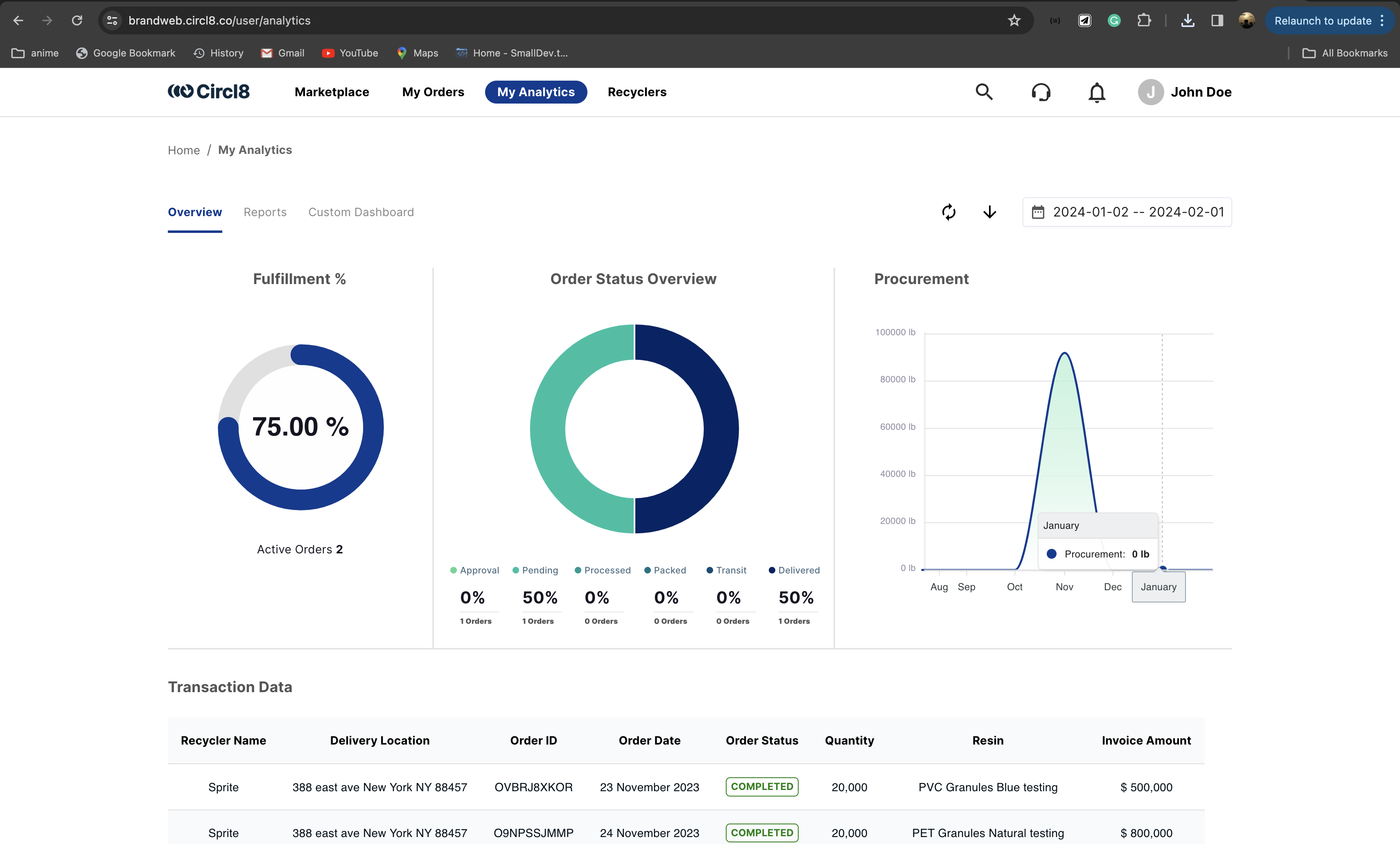Viewport: 1400px width, 844px height.
Task: Click the January axis label in Procurement chart
Action: tap(1158, 587)
